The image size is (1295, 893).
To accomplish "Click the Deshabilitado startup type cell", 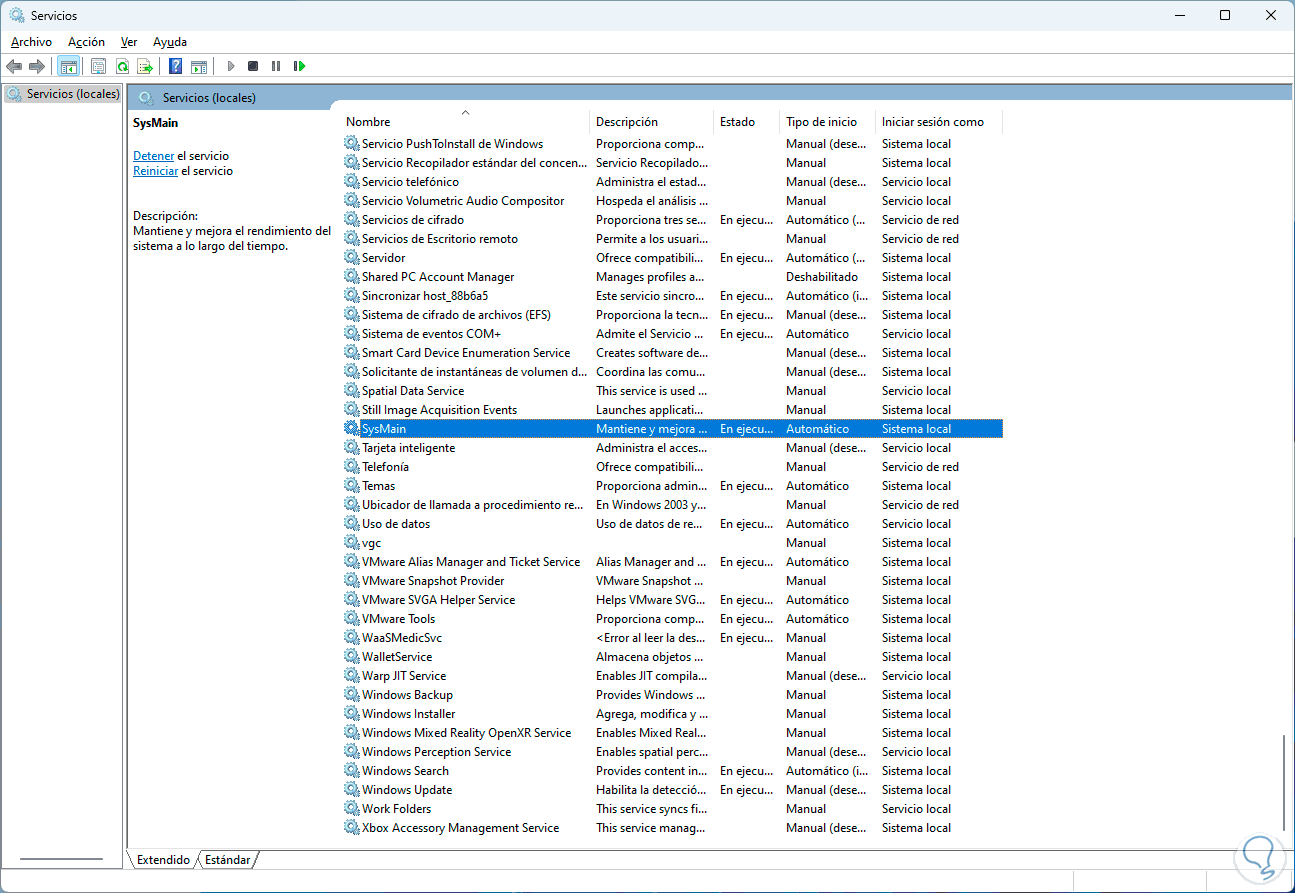I will pyautogui.click(x=822, y=277).
